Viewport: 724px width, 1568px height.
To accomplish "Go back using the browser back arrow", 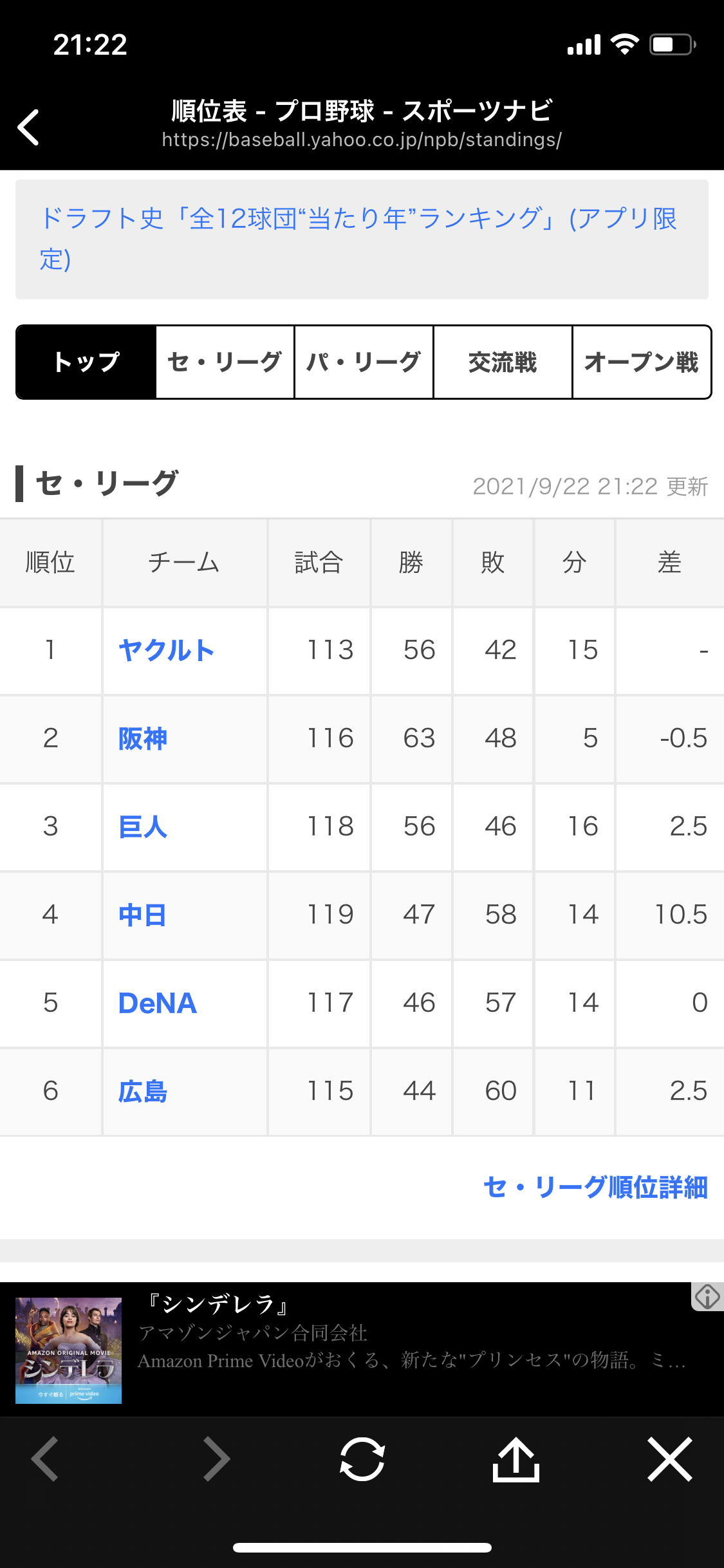I will click(x=45, y=1462).
